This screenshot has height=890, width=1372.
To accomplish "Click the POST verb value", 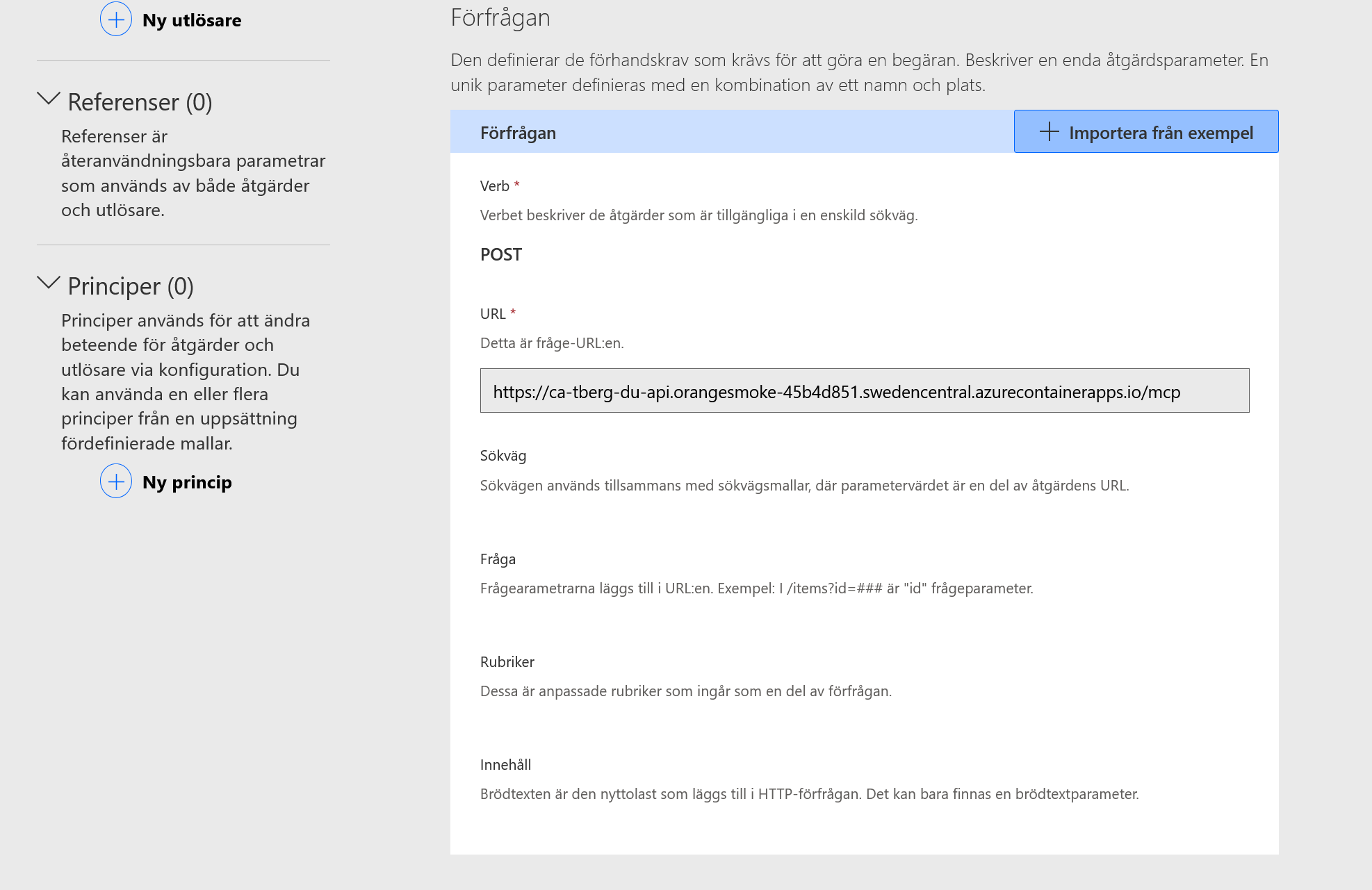I will tap(501, 254).
